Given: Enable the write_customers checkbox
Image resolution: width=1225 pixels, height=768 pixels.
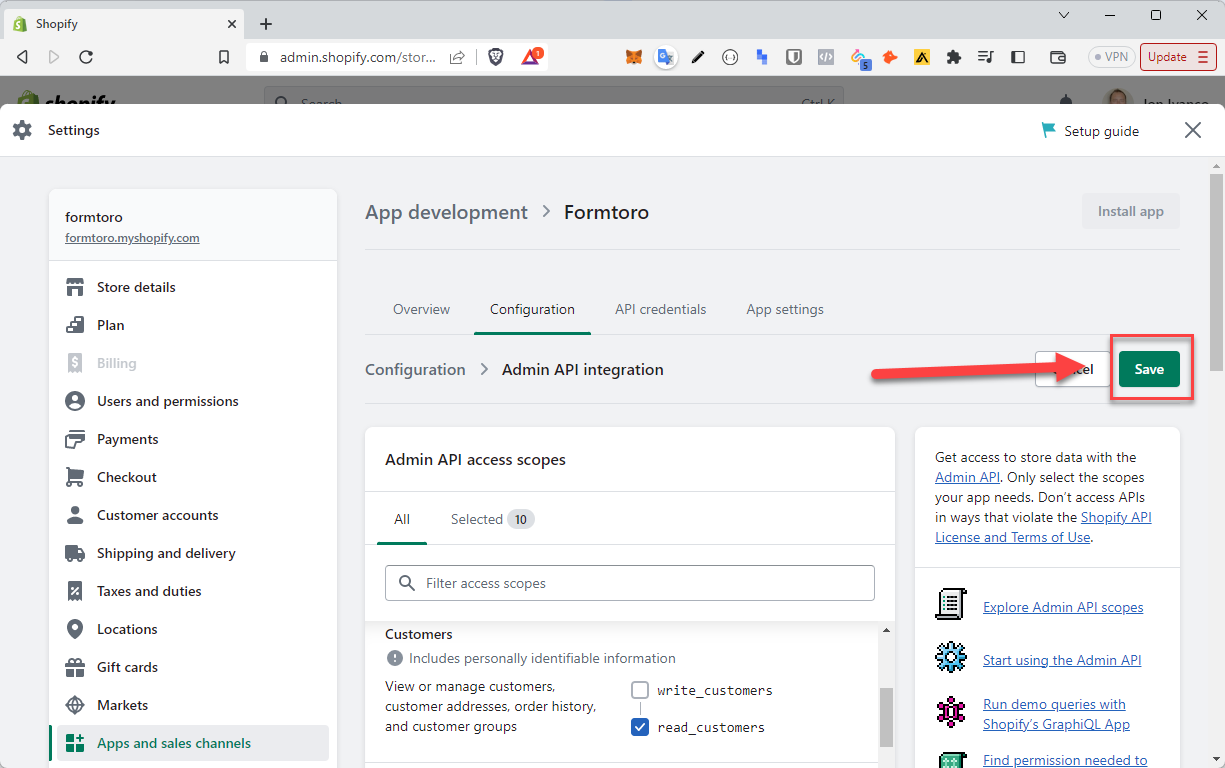Looking at the screenshot, I should click(x=640, y=690).
